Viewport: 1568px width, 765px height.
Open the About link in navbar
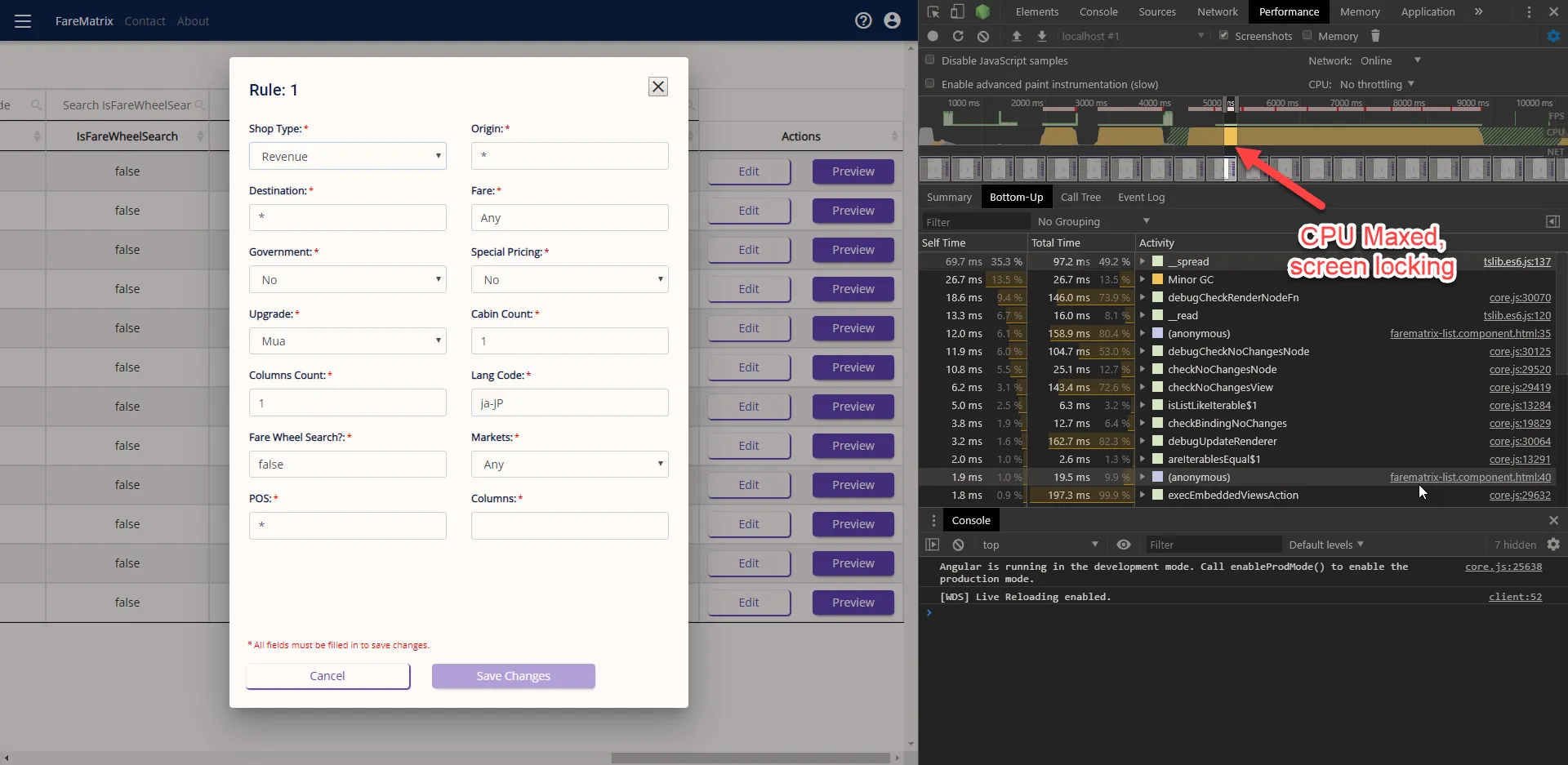pos(193,21)
